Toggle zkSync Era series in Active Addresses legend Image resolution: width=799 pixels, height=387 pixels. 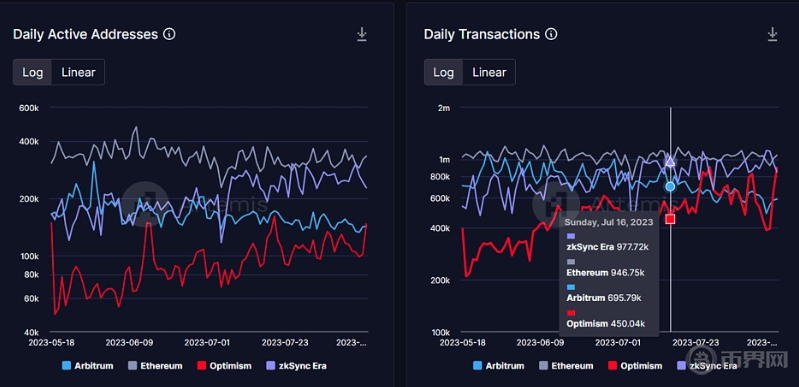[x=296, y=366]
